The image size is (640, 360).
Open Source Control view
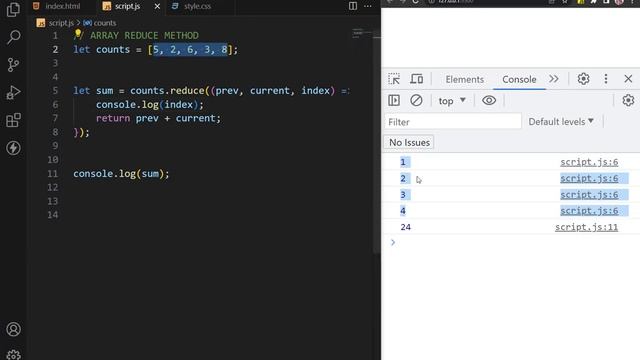click(13, 64)
